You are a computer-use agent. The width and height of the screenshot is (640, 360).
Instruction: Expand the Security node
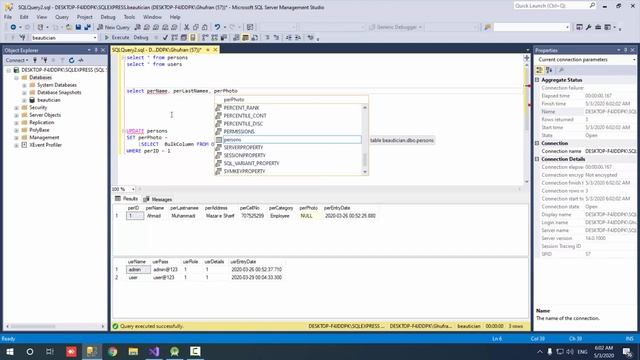point(17,108)
